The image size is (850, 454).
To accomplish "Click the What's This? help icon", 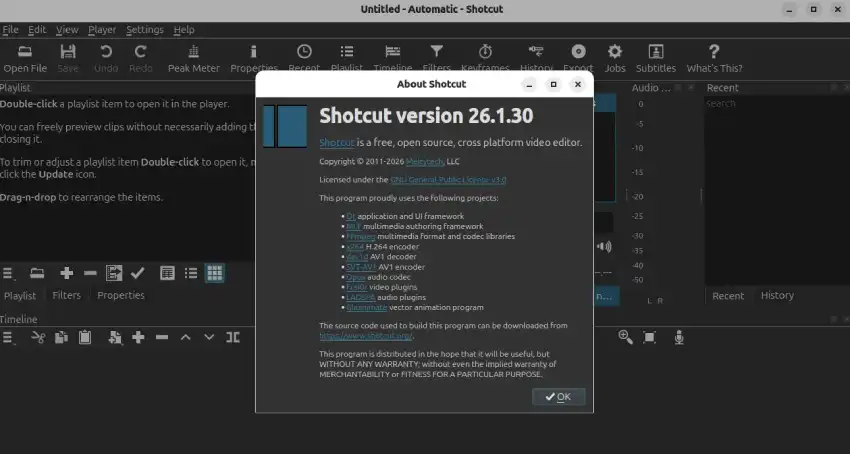I will (714, 52).
